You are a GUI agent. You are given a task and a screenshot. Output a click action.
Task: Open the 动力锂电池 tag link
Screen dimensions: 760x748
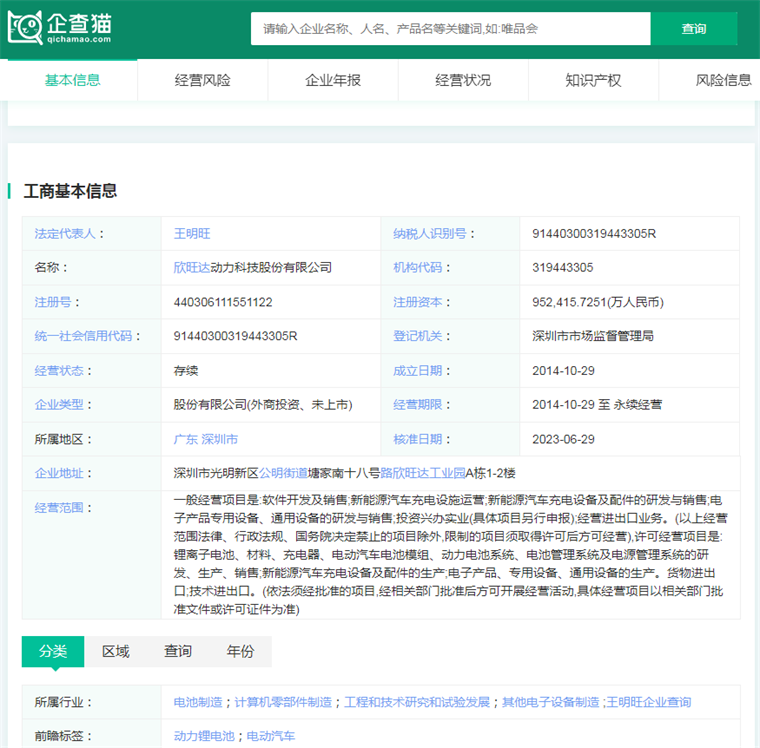[204, 736]
